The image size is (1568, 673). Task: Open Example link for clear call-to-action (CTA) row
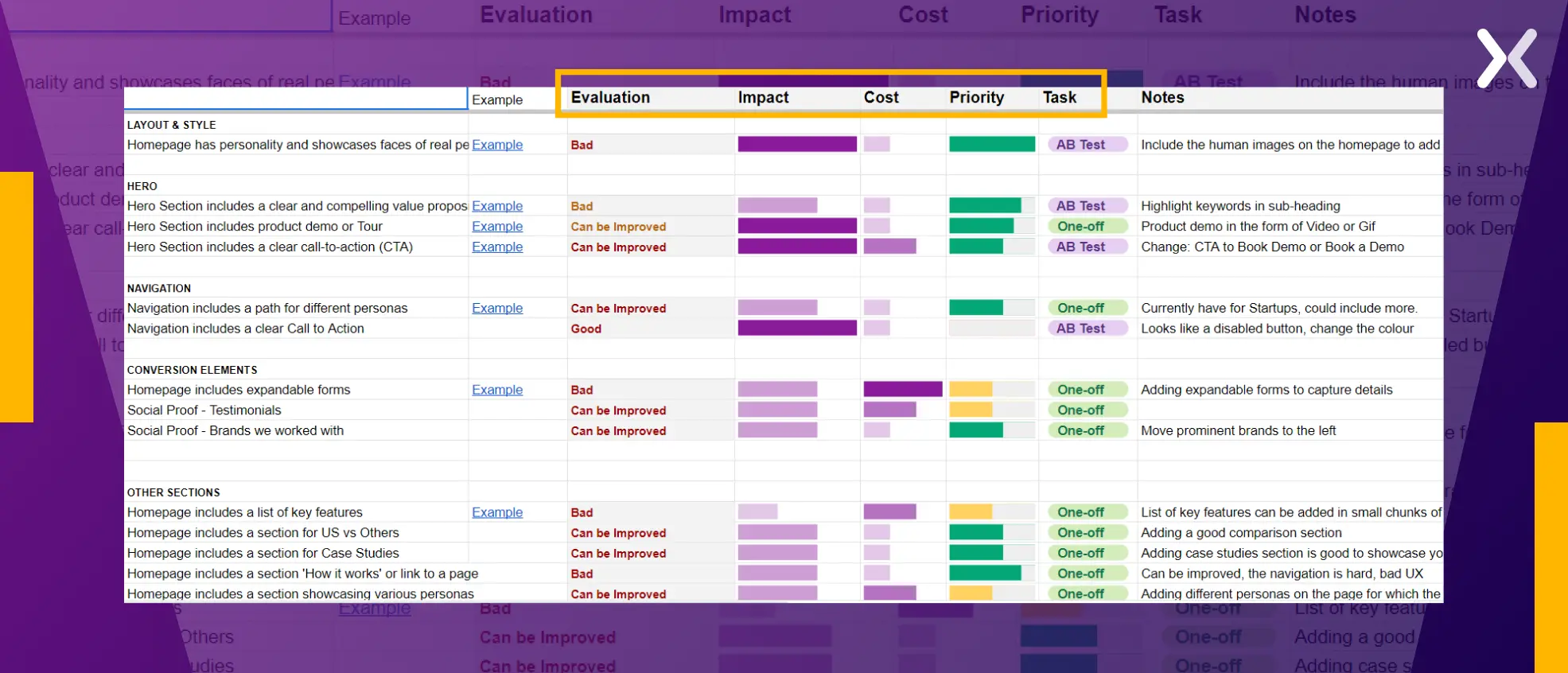[x=497, y=247]
